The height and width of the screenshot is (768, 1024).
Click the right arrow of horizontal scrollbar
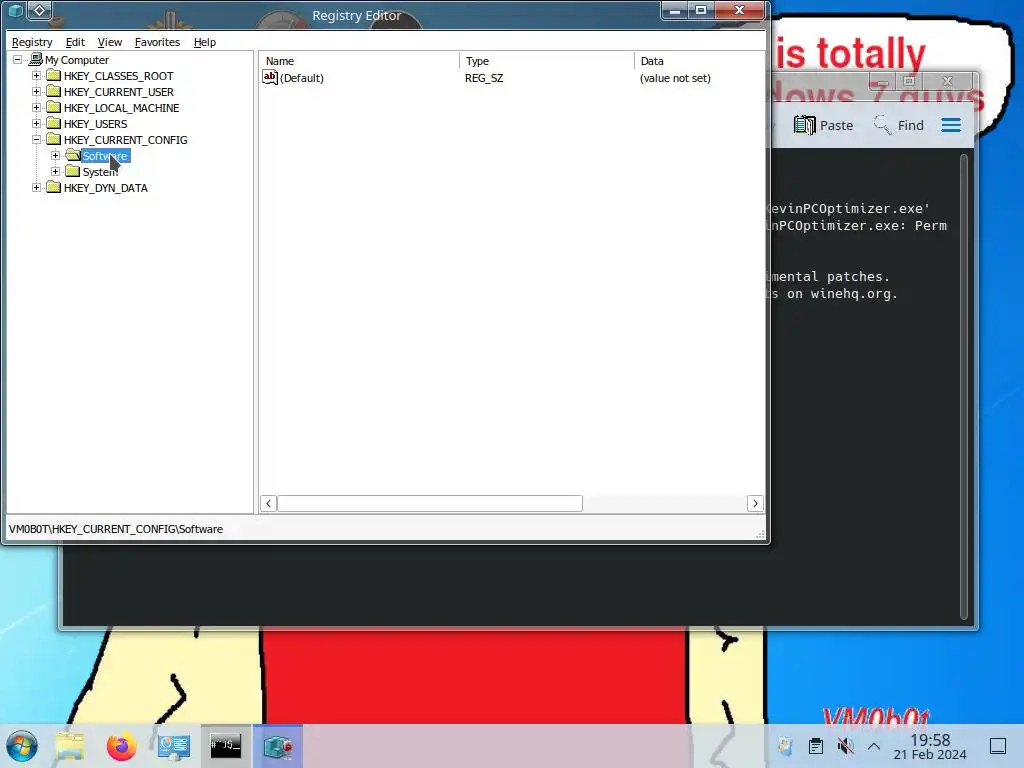[x=755, y=504]
